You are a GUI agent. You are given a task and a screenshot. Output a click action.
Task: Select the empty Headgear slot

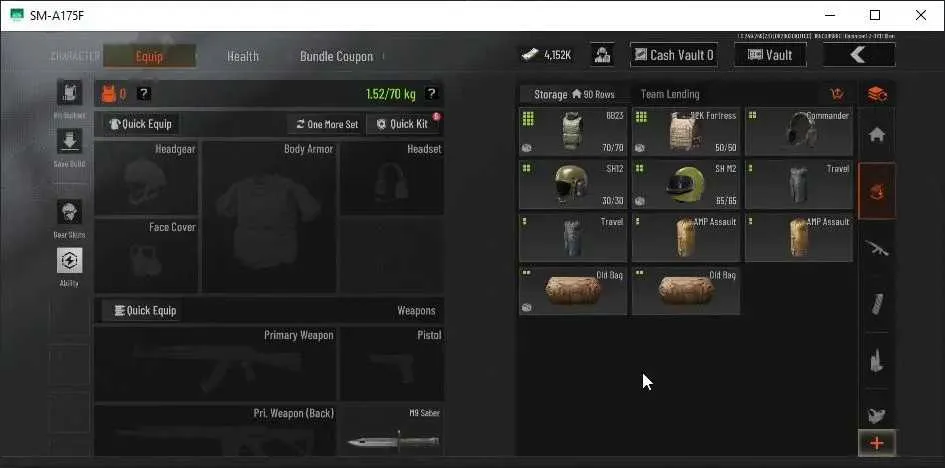click(x=146, y=178)
